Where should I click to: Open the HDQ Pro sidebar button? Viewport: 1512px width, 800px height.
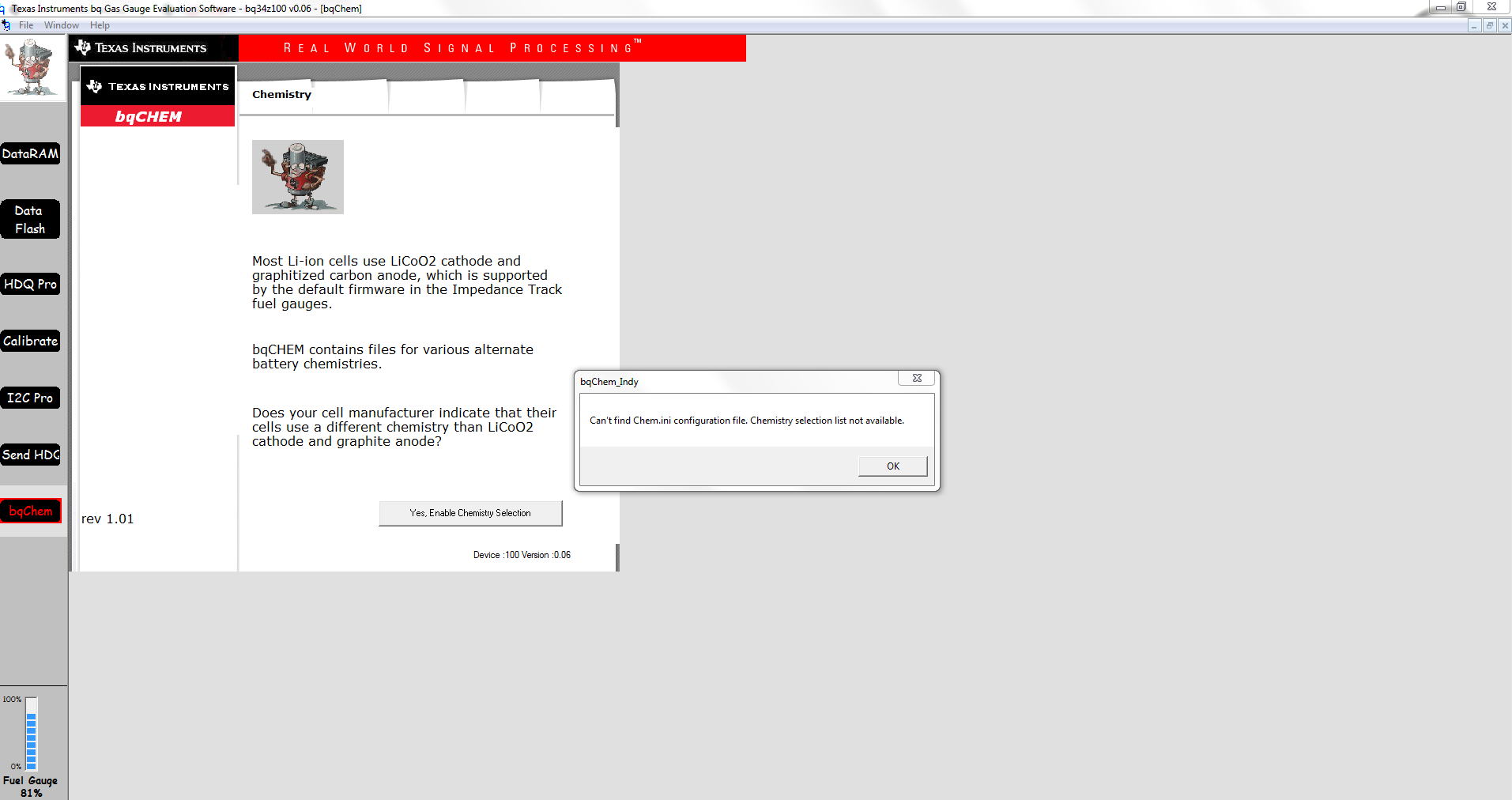pos(30,284)
